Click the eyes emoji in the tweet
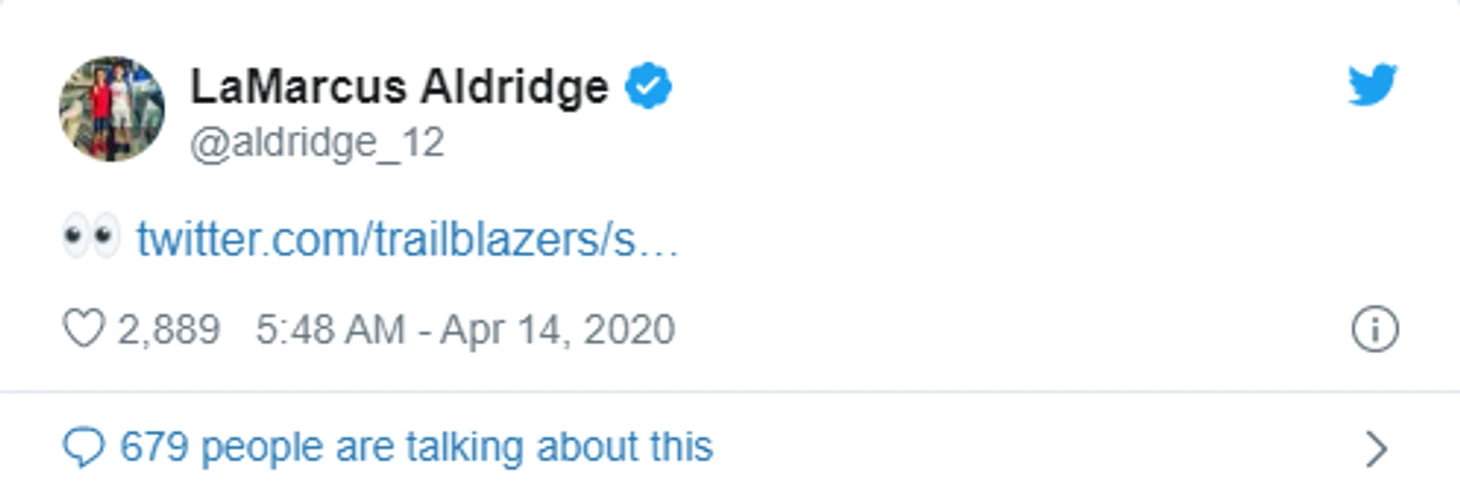Viewport: 1460px width, 493px height. click(x=90, y=238)
